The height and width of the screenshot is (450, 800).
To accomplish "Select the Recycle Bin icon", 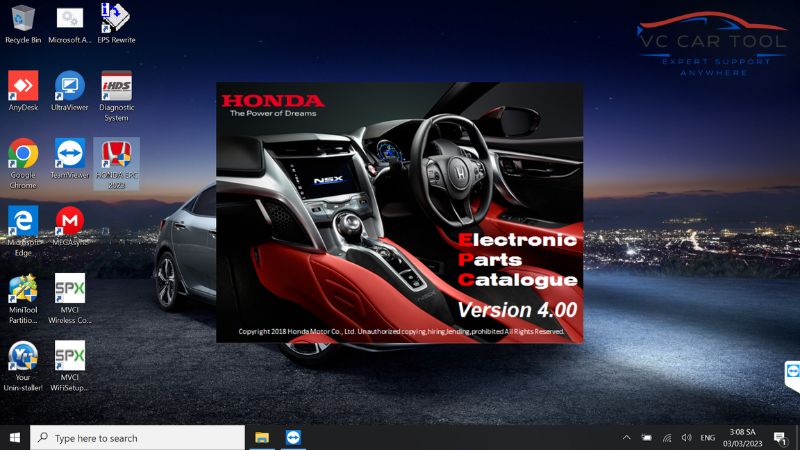I will [x=23, y=20].
